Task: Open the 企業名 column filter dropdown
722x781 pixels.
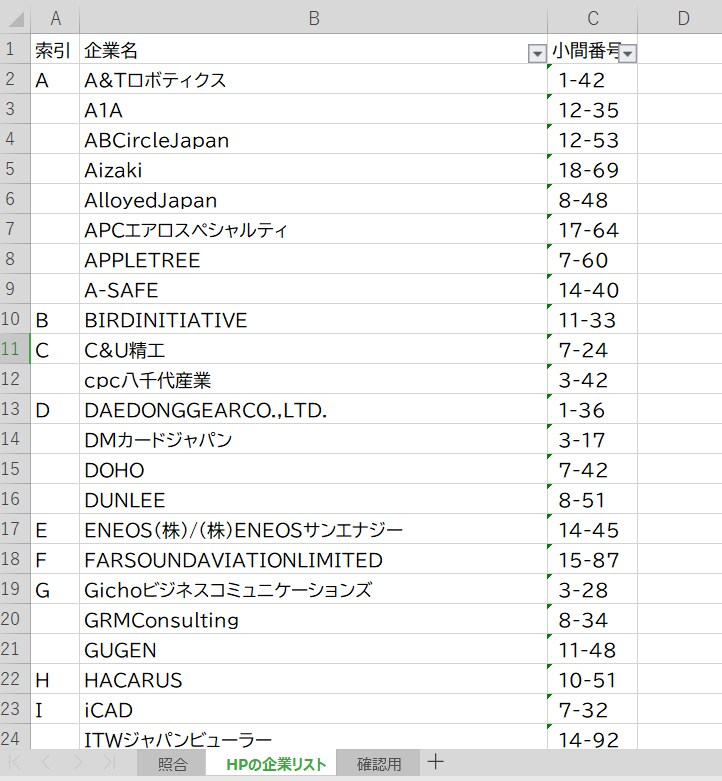Action: [537, 53]
